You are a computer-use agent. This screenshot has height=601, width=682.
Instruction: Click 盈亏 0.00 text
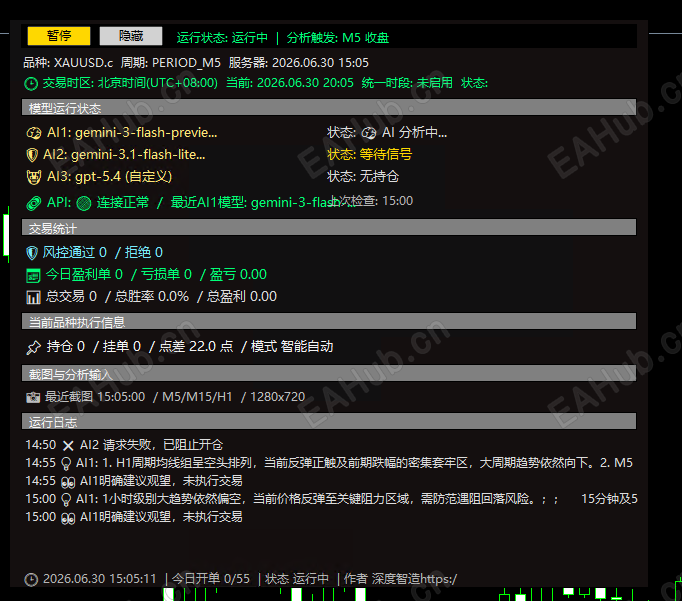pos(238,275)
